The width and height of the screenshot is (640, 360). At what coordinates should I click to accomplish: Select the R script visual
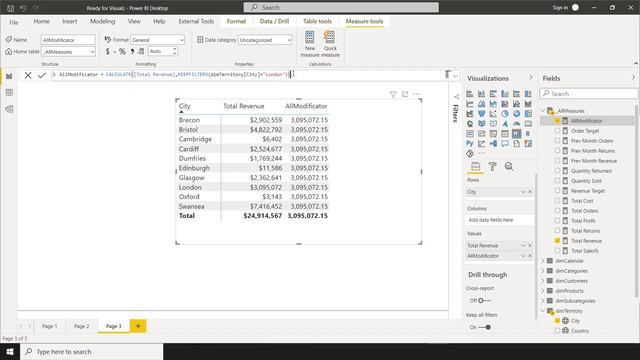point(528,133)
